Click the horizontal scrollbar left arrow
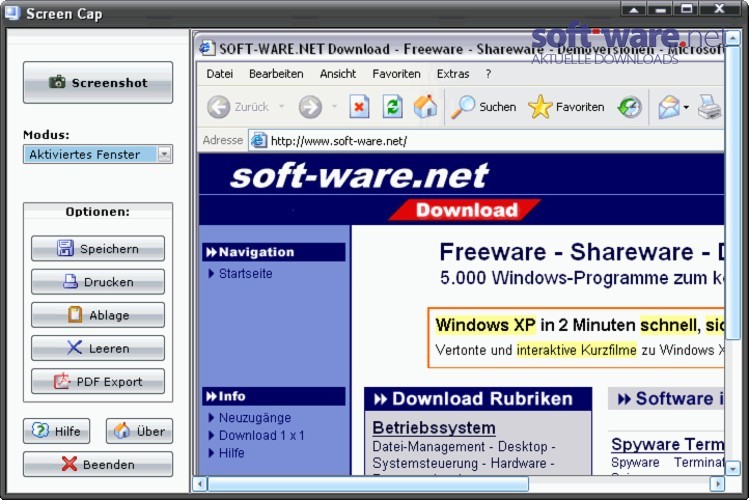The image size is (749, 500). 200,484
